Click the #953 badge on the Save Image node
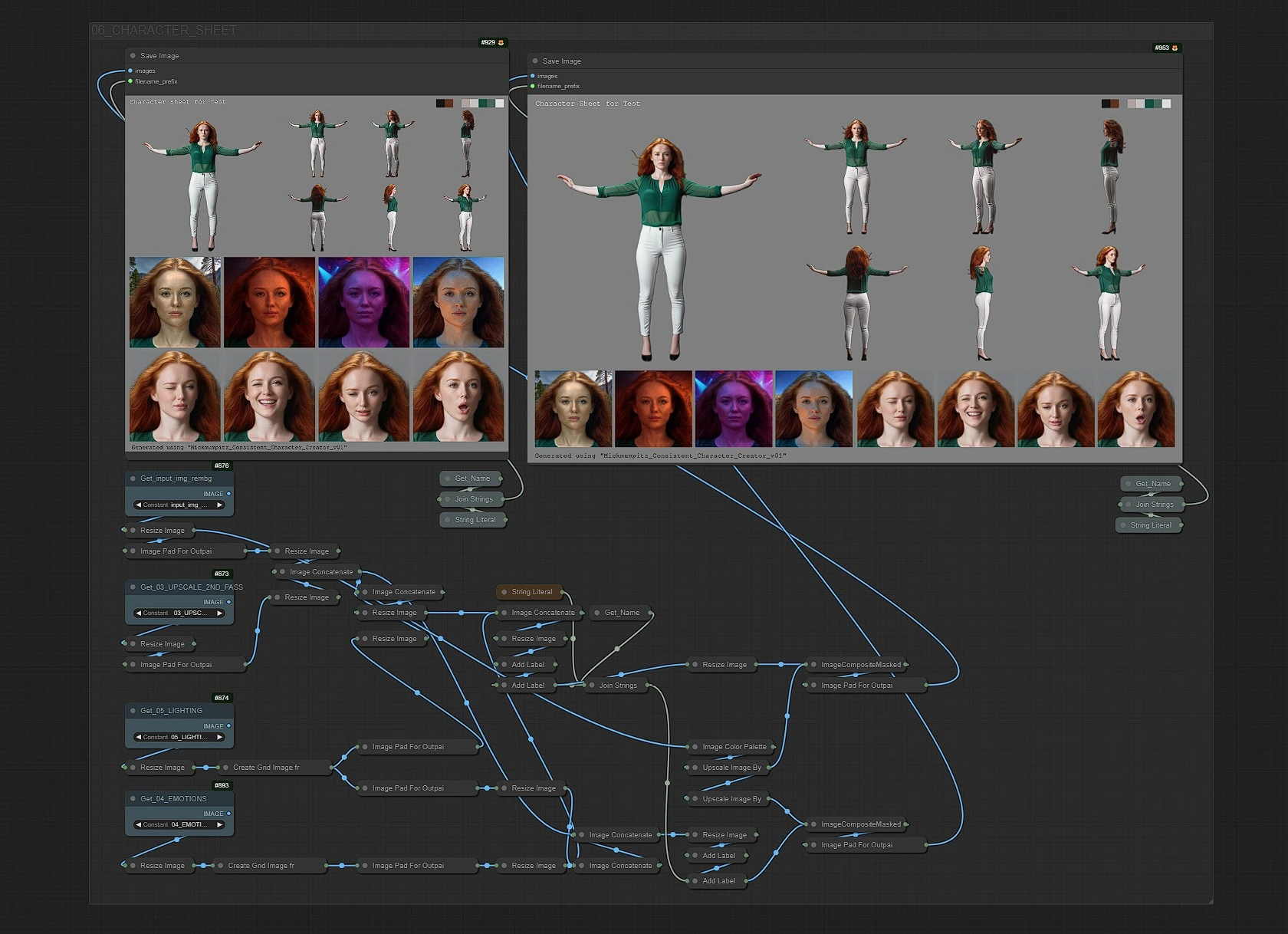This screenshot has height=934, width=1288. (x=1167, y=48)
